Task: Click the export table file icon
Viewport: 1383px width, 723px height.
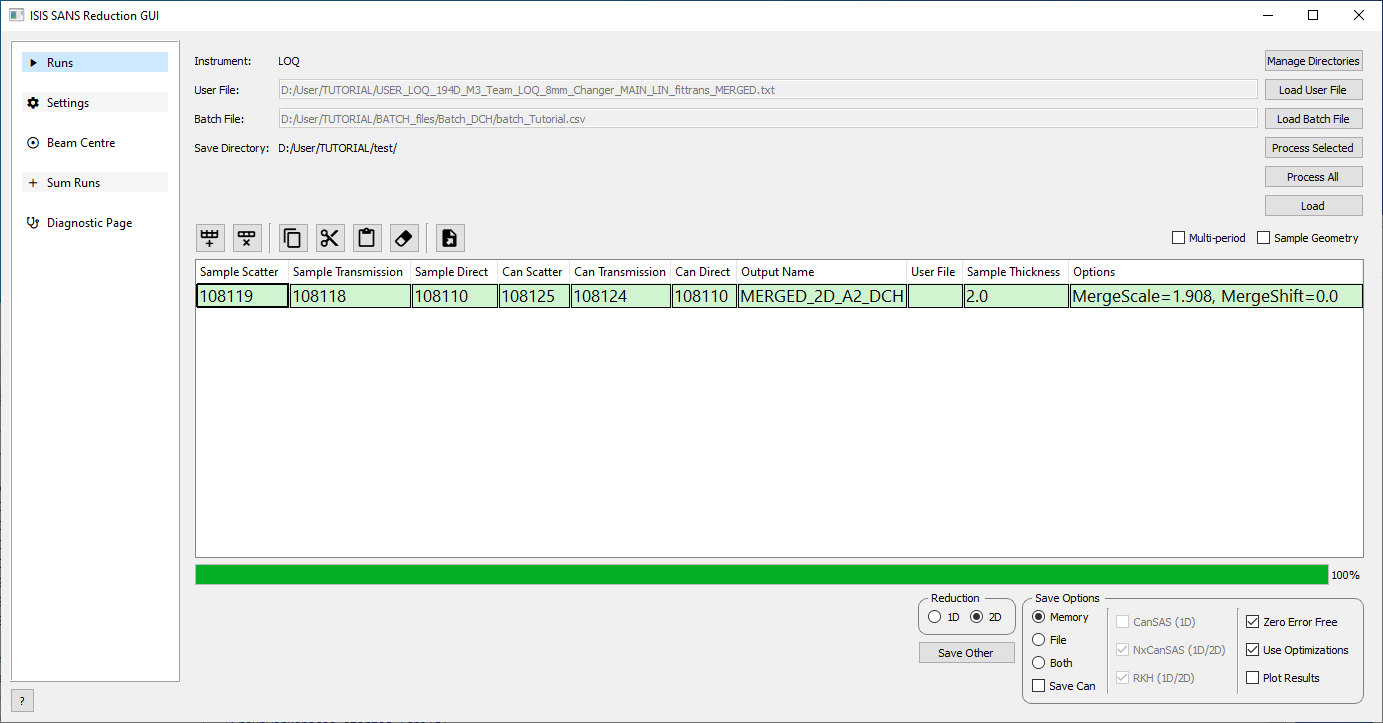Action: coord(450,238)
